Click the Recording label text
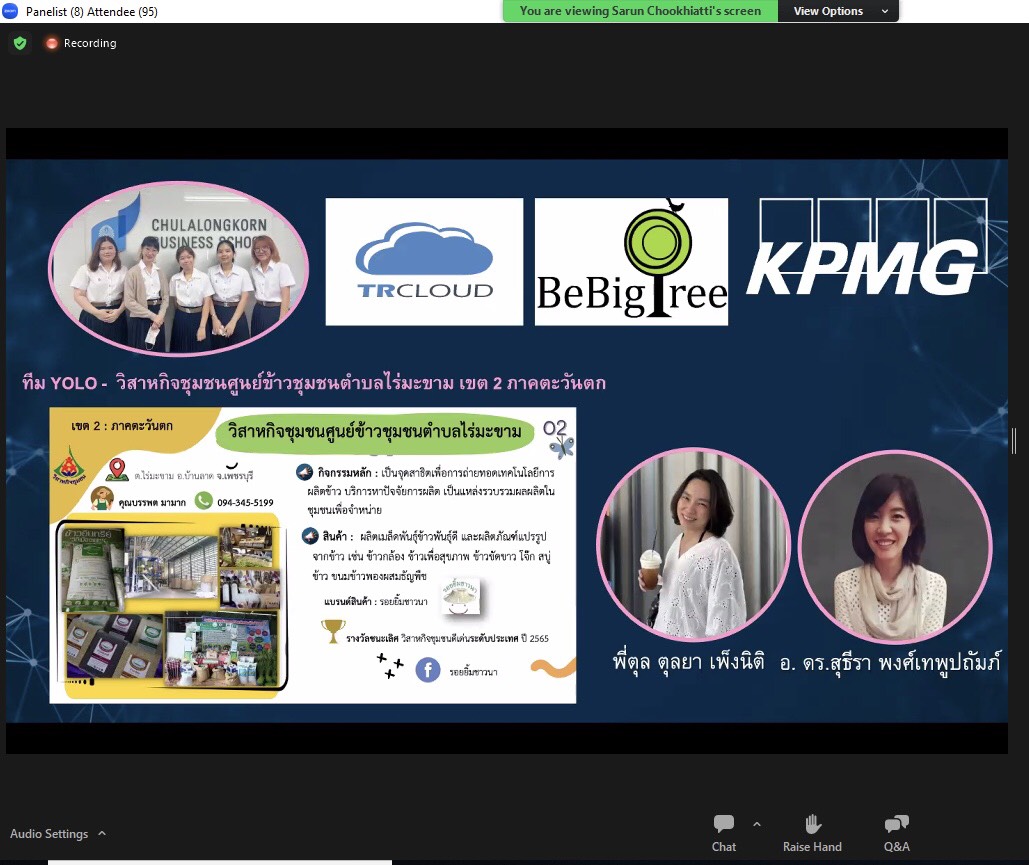The height and width of the screenshot is (865, 1029). coord(90,43)
